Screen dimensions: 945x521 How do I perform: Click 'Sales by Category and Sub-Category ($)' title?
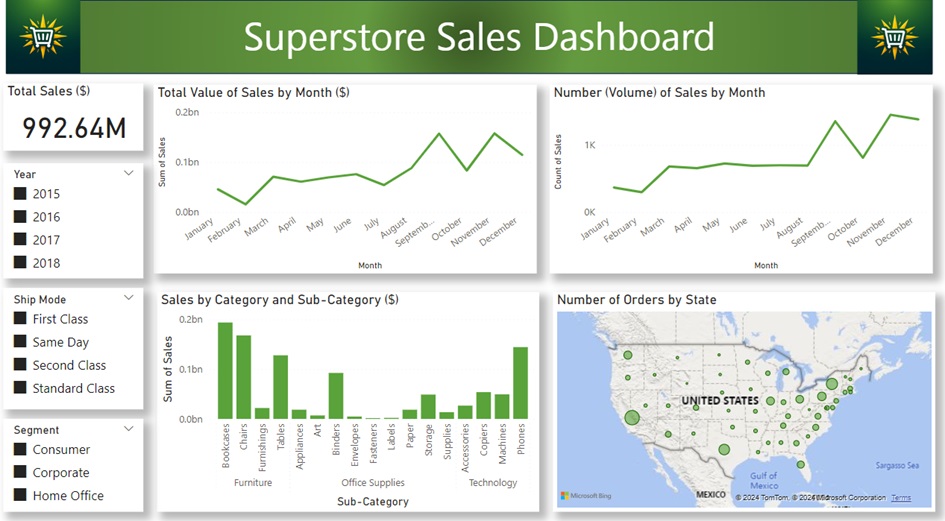tap(280, 300)
